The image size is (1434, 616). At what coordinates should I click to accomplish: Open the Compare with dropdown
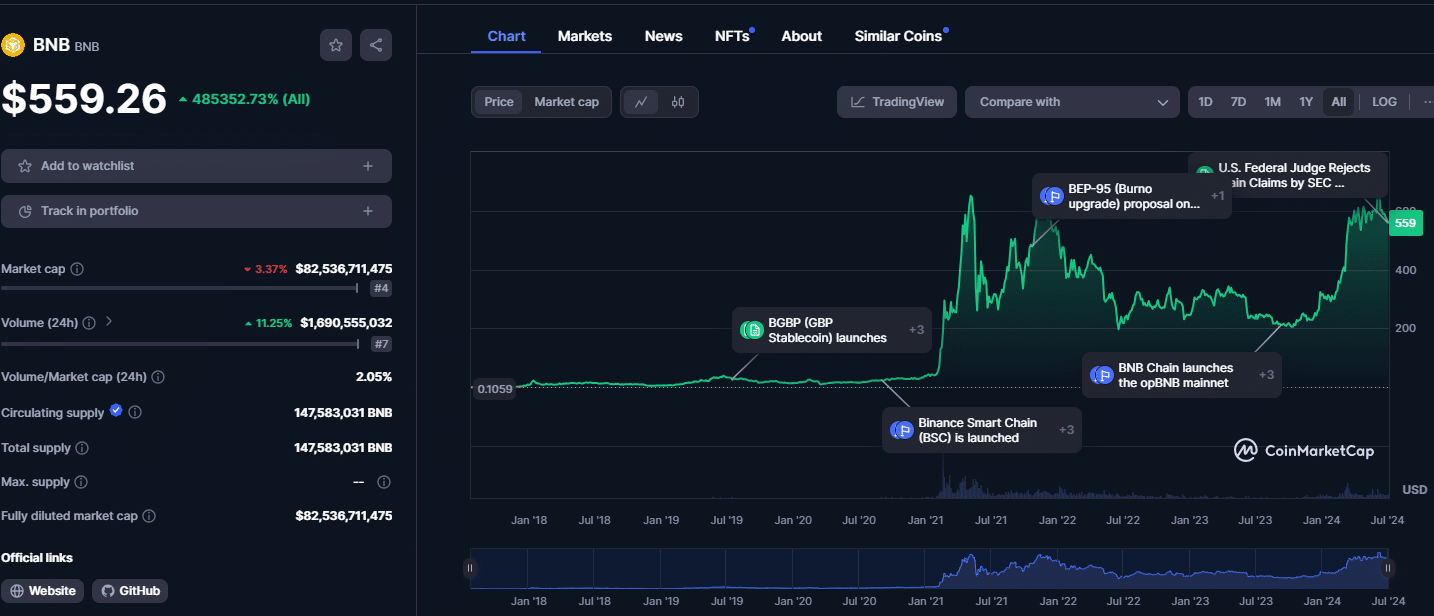[x=1072, y=102]
